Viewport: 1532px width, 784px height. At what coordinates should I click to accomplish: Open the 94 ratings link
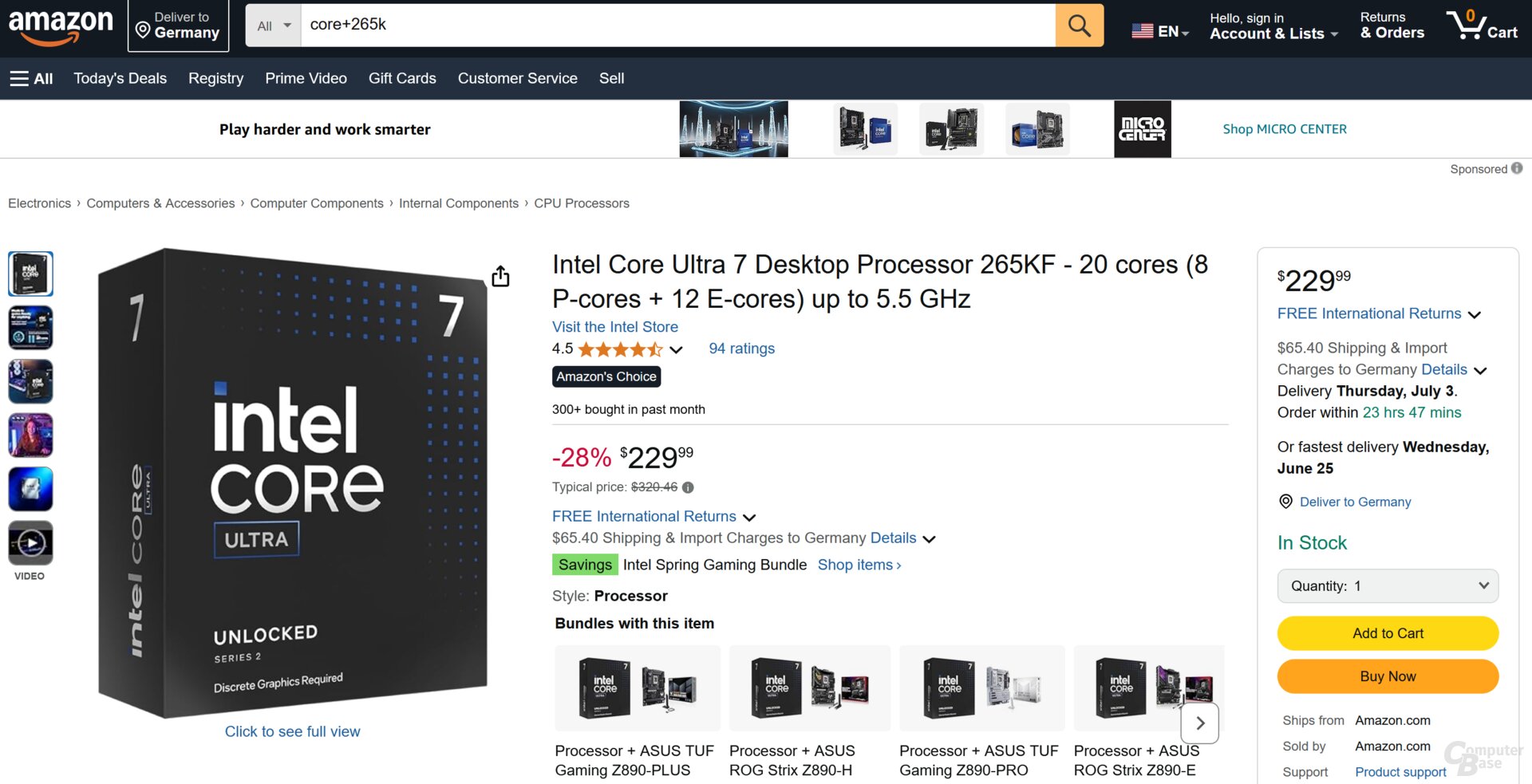coord(741,349)
